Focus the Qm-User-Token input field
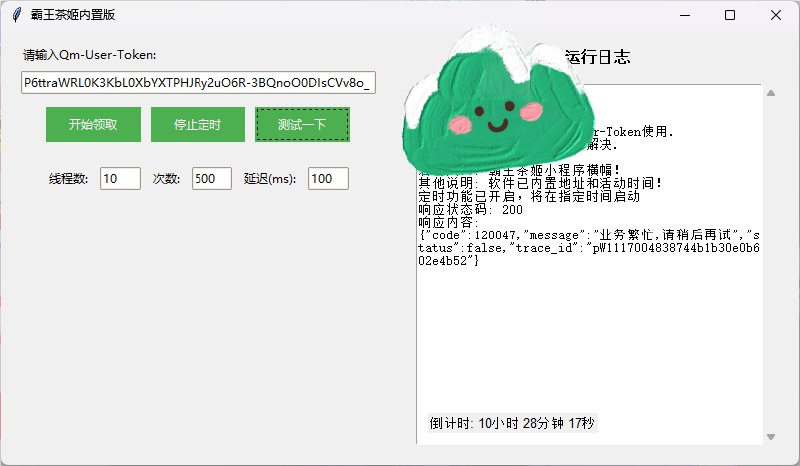The height and width of the screenshot is (466, 800). coord(198,83)
